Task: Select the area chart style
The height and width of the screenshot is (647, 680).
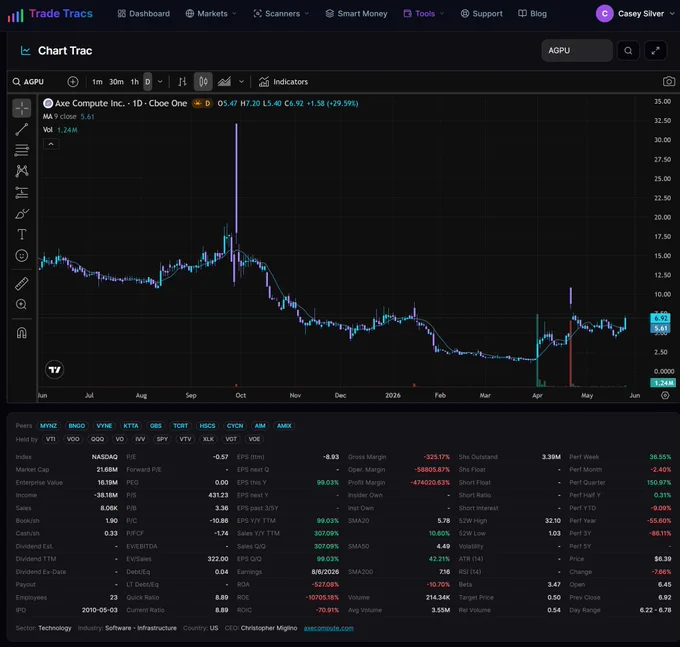Action: pos(224,82)
